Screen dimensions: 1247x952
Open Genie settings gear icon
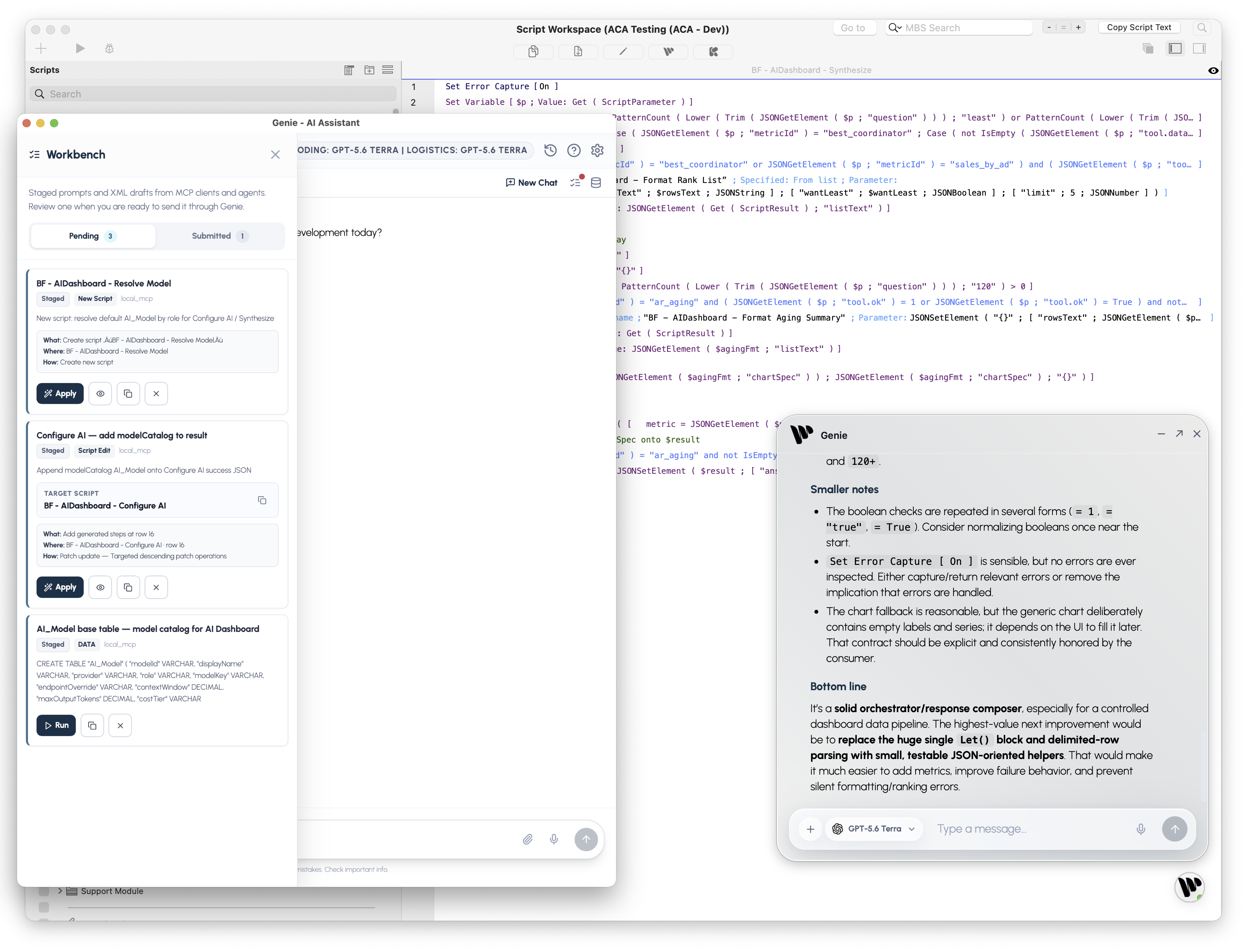(597, 150)
